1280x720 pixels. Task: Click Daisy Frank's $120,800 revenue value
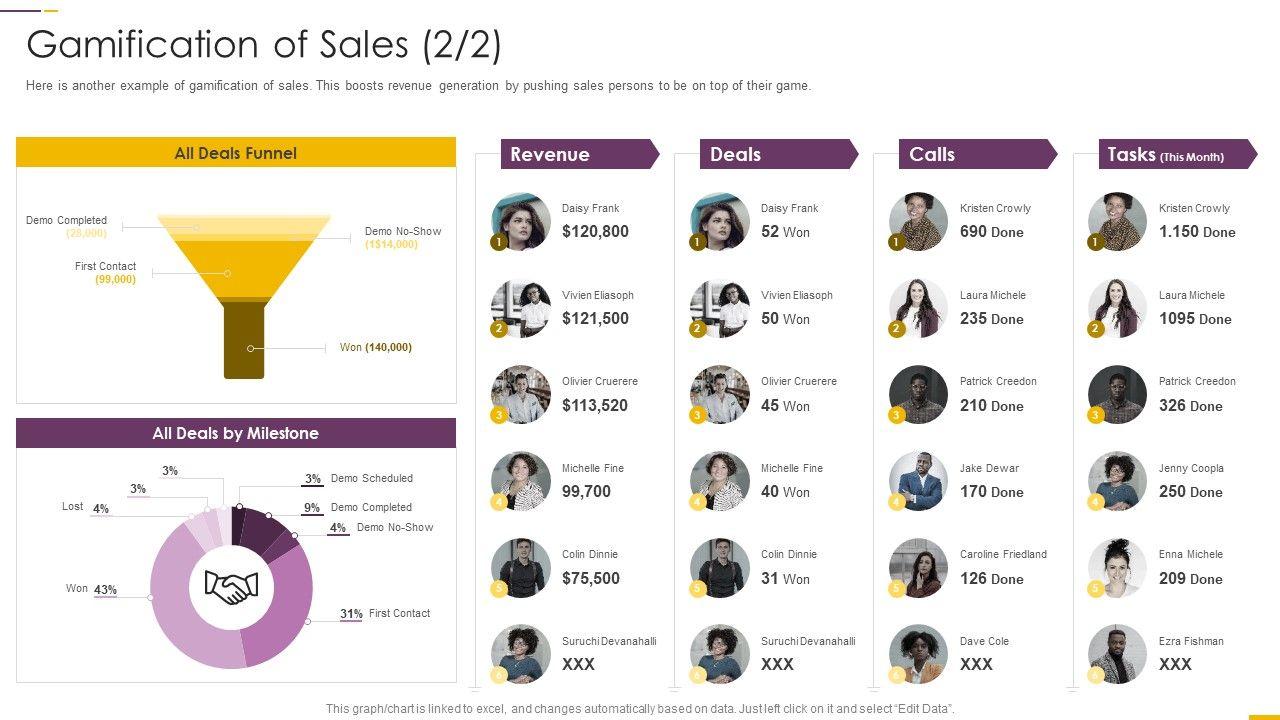click(x=595, y=232)
